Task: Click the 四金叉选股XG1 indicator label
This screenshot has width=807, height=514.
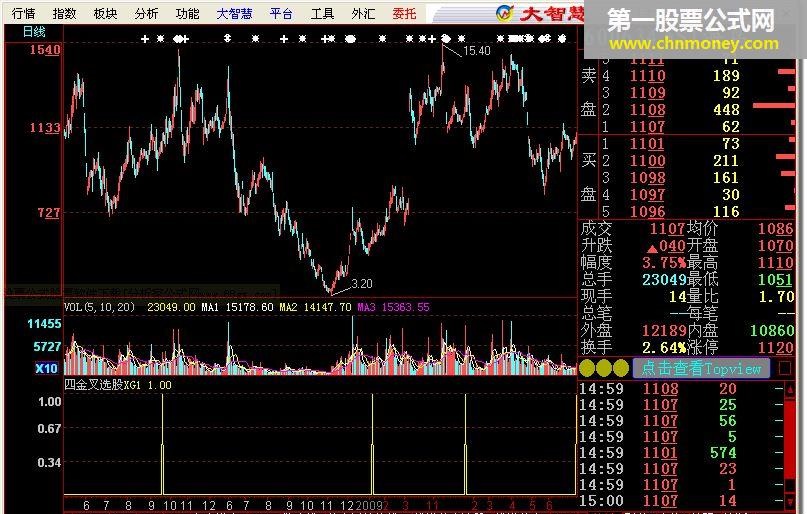Action: click(102, 385)
